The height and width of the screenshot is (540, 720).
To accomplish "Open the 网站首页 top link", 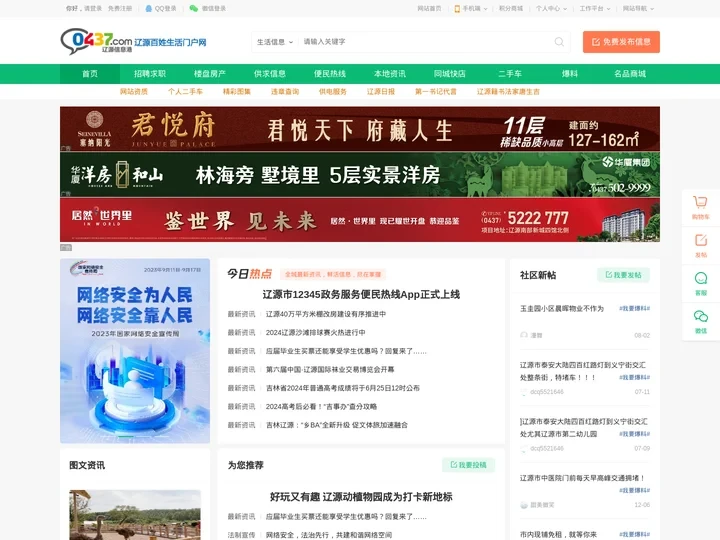I will click(429, 8).
